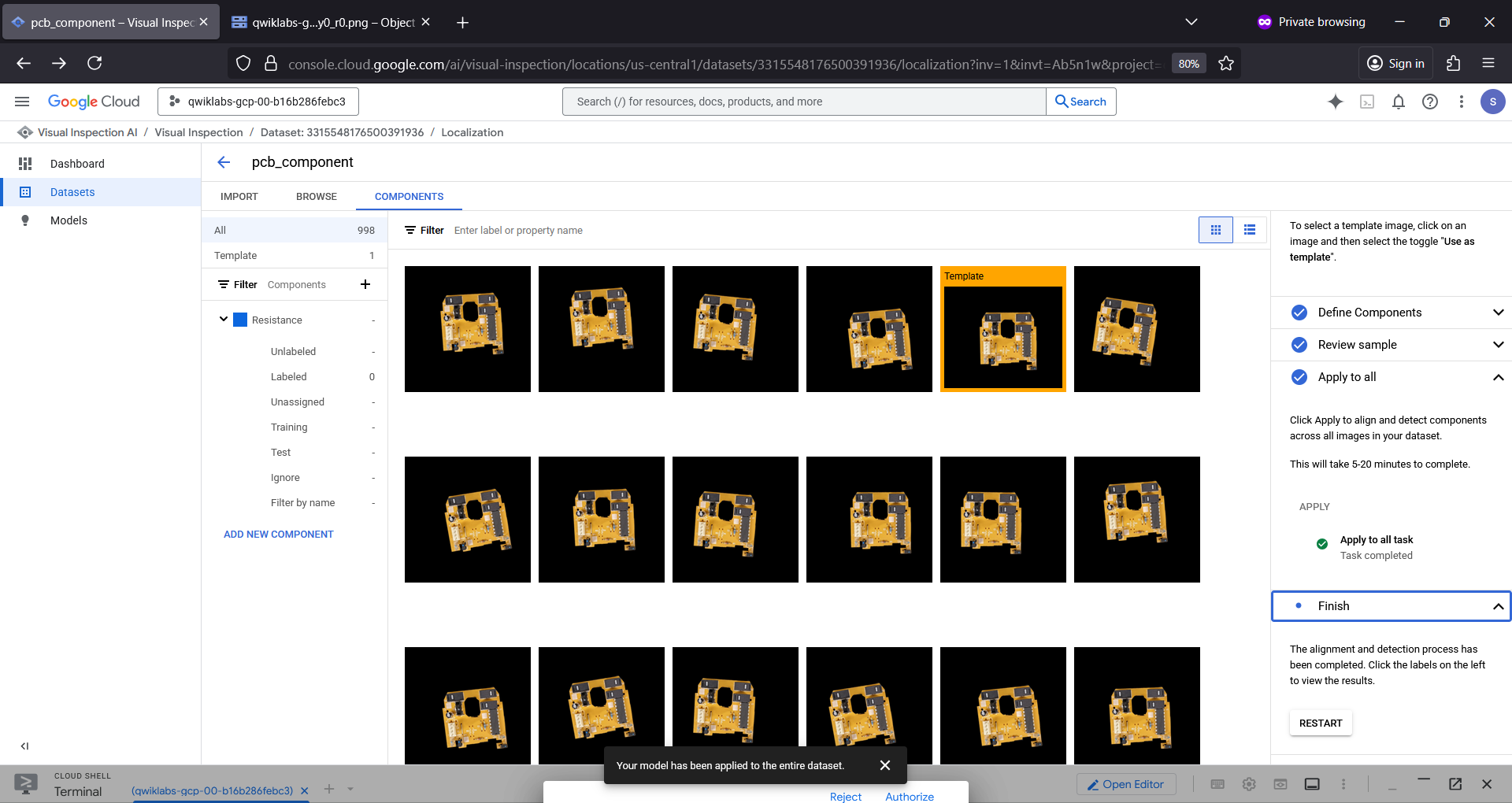This screenshot has height=803, width=1512.
Task: Click the RESTART button
Action: [x=1321, y=723]
